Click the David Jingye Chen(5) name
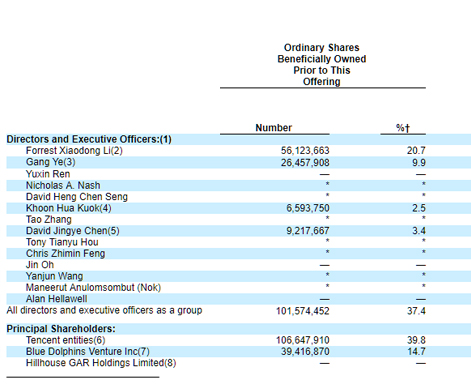This screenshot has width=471, height=387. click(73, 231)
